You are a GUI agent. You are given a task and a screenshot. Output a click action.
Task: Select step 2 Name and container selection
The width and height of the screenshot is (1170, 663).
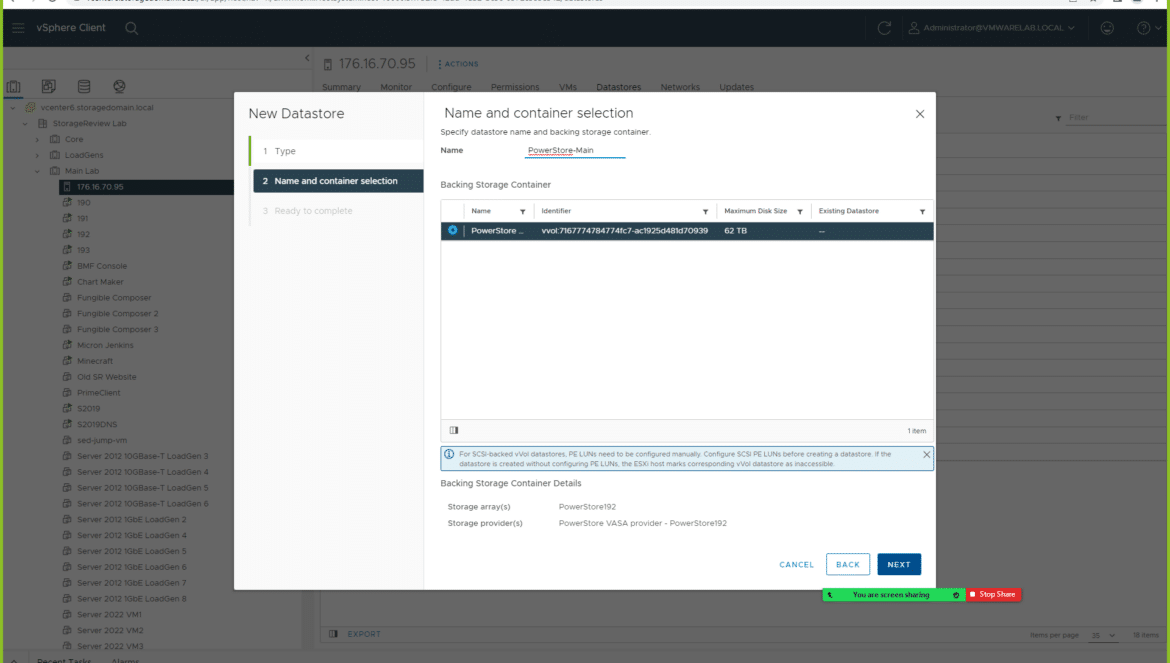point(338,181)
